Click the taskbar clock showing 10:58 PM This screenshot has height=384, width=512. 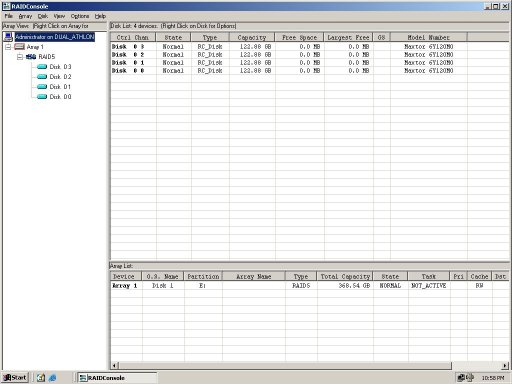493,378
